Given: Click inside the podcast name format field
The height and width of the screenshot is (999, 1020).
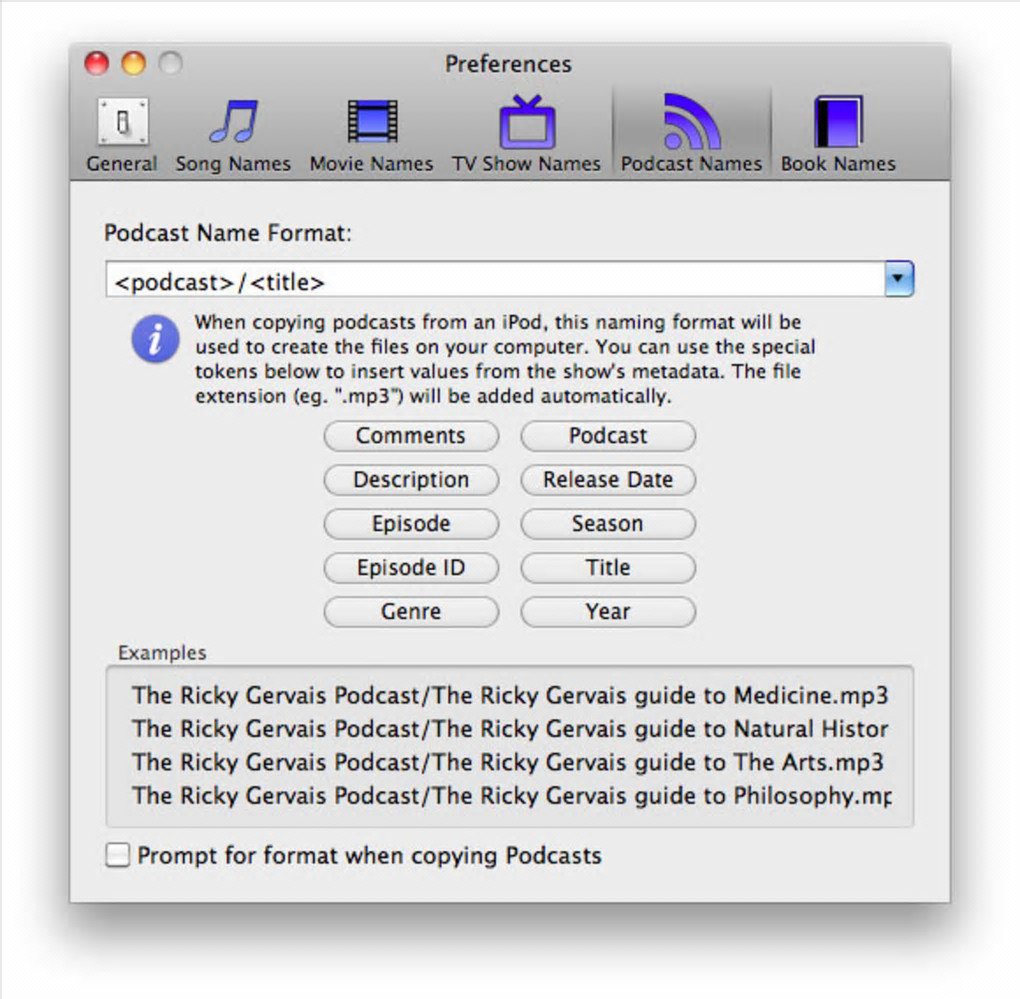Looking at the screenshot, I should click(495, 280).
